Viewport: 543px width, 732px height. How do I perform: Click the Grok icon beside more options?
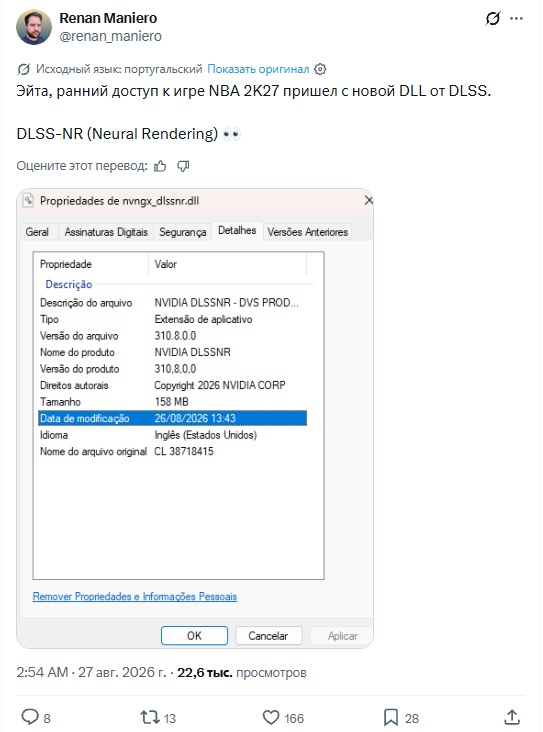(493, 19)
